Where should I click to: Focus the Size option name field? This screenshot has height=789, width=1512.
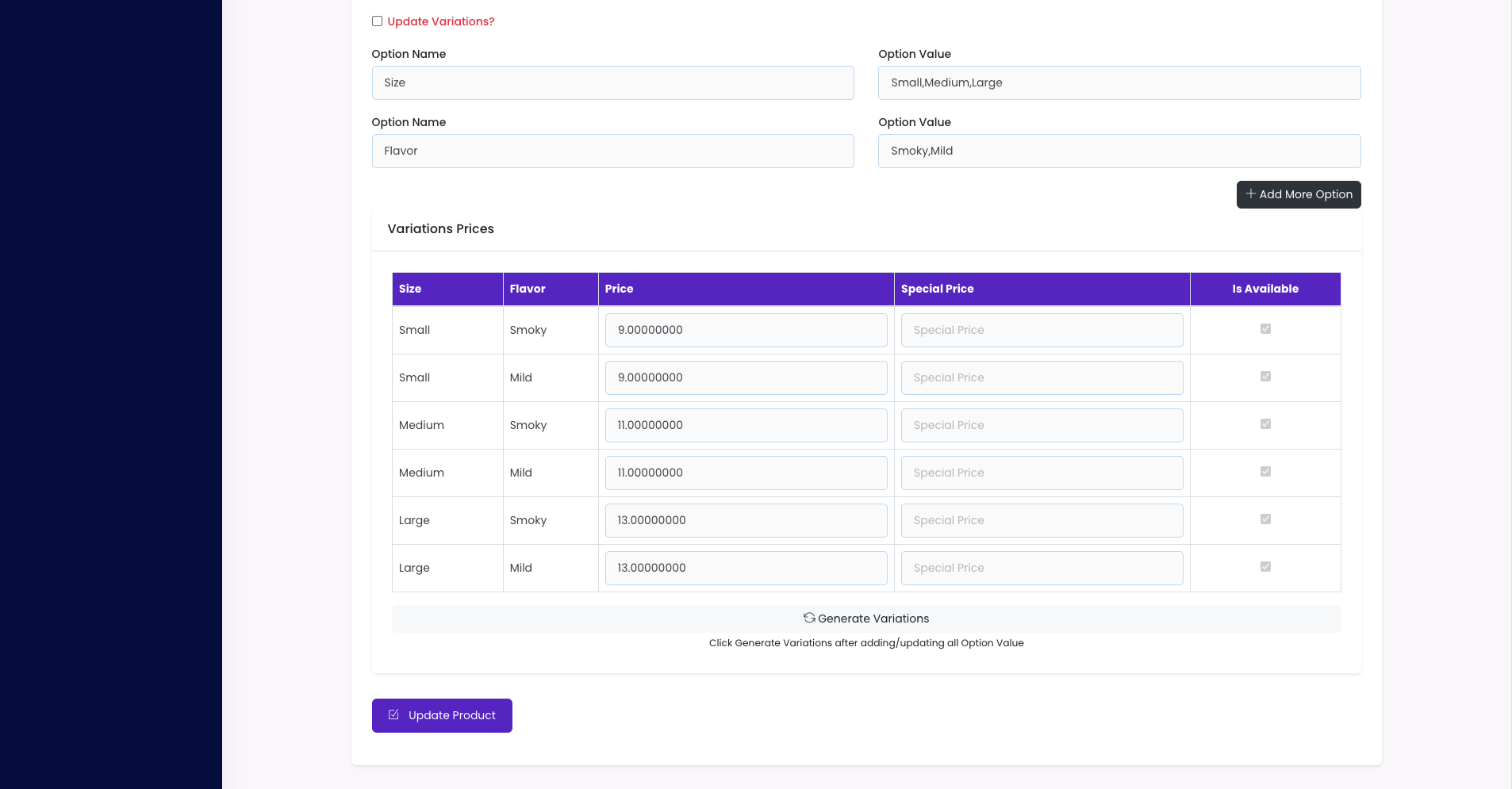(x=612, y=82)
